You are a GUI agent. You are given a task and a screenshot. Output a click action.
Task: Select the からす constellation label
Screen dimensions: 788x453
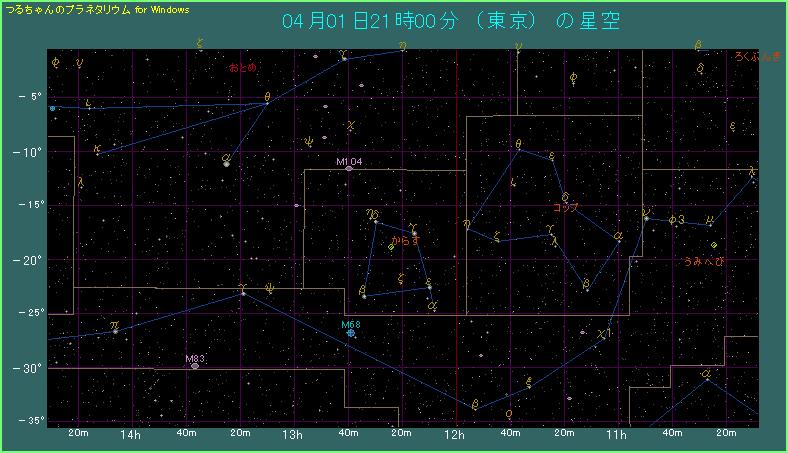coord(405,241)
